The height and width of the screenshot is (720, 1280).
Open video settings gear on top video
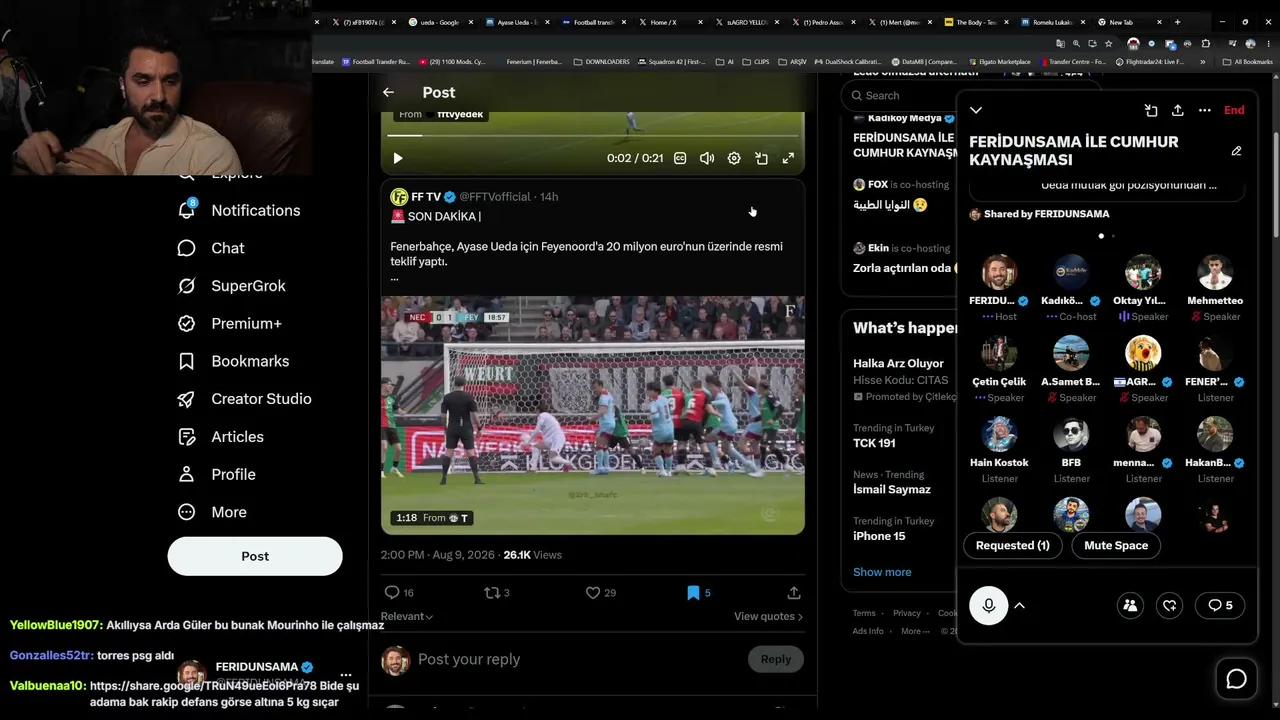(734, 158)
